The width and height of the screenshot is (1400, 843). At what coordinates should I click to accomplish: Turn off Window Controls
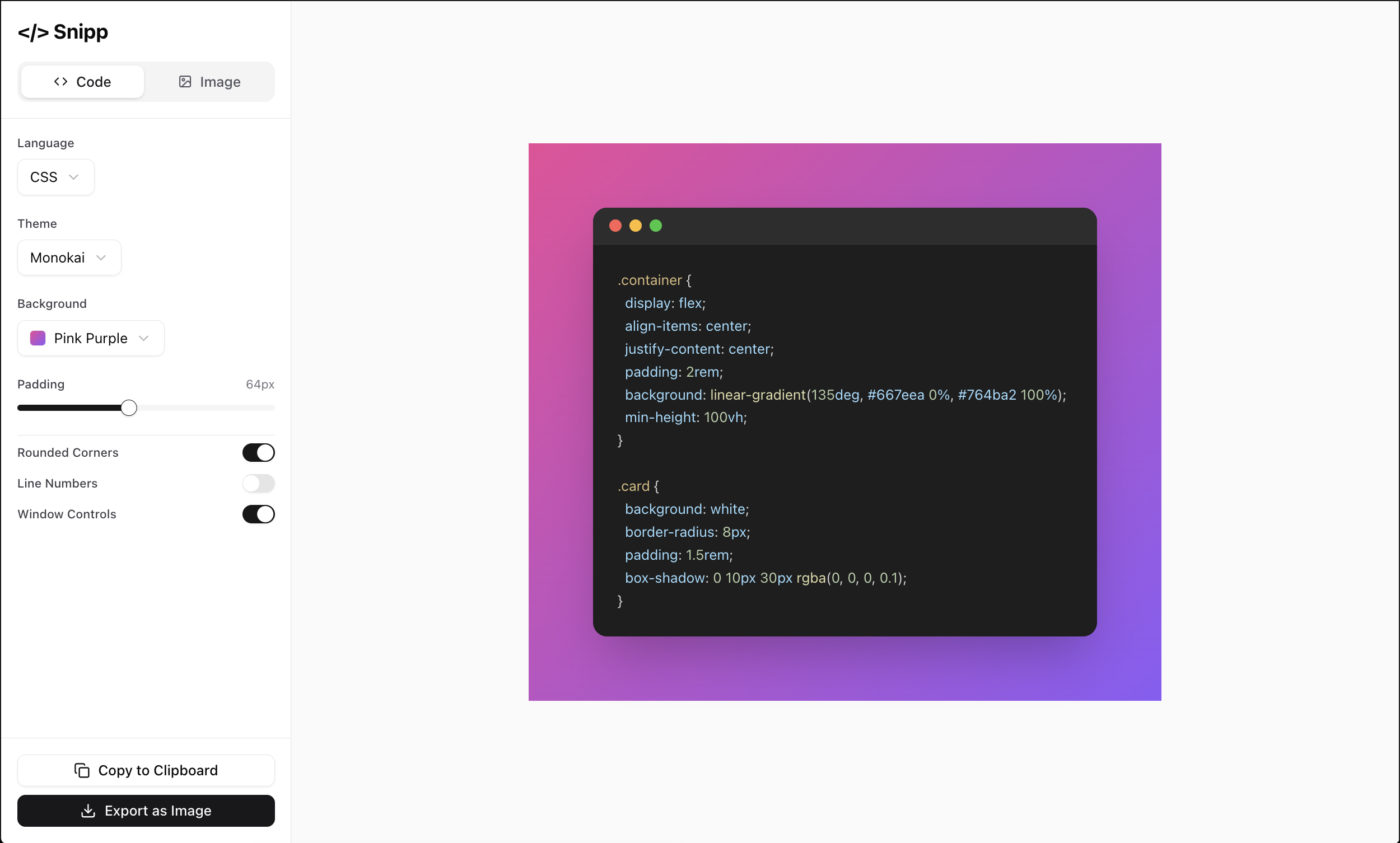pyautogui.click(x=259, y=514)
